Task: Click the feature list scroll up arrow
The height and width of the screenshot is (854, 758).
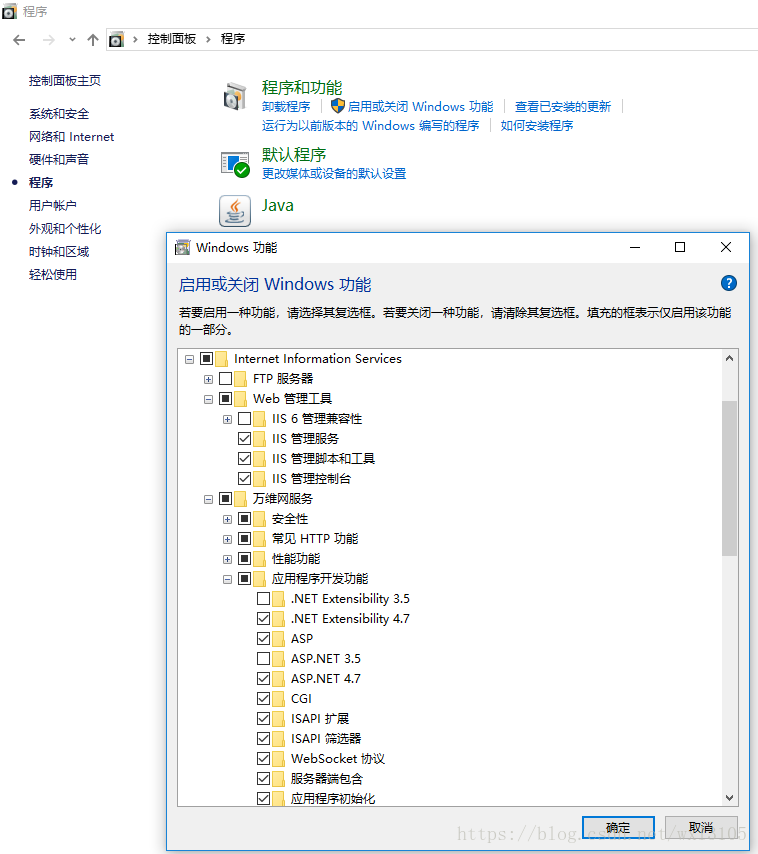Action: point(729,358)
